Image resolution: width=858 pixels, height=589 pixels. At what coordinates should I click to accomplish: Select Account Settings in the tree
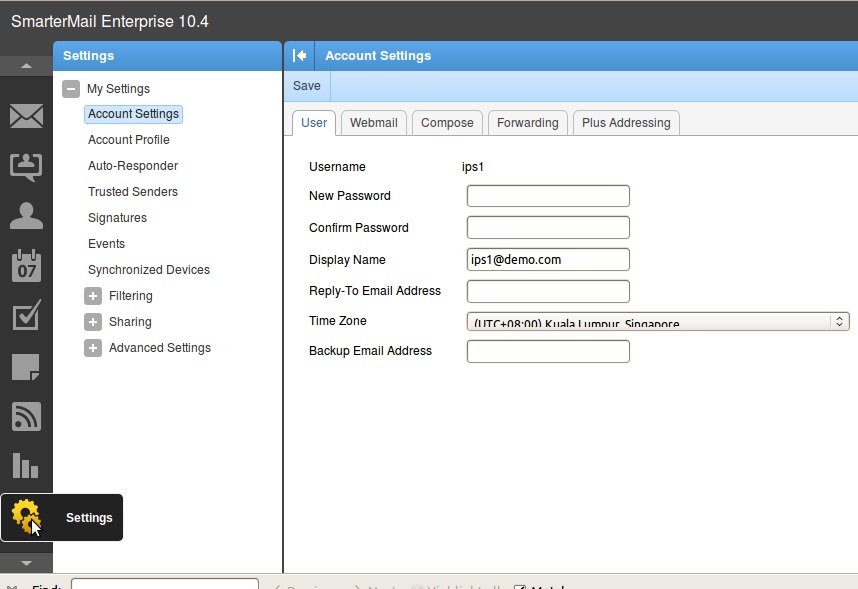[134, 114]
